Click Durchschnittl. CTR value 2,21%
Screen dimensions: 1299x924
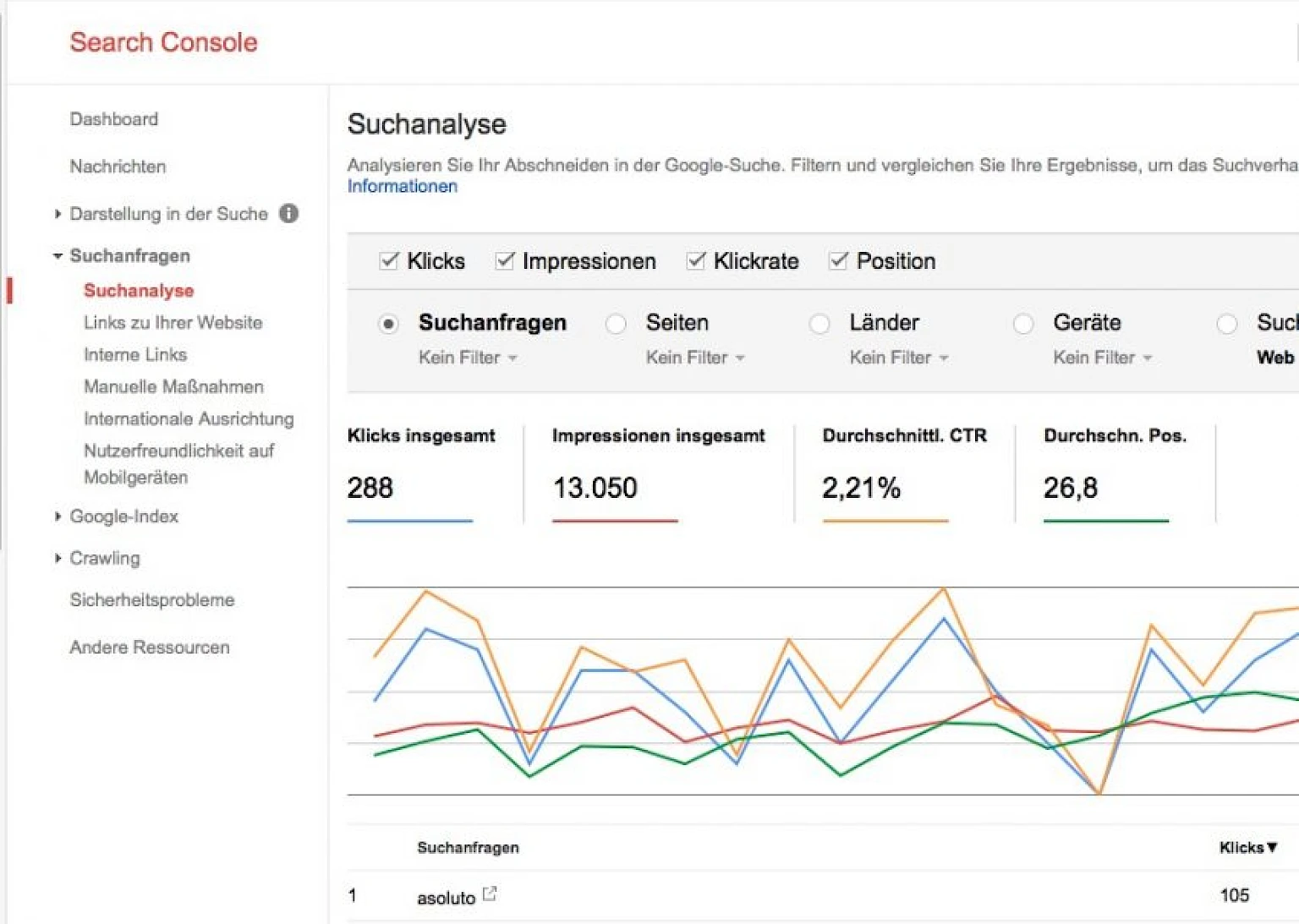861,488
